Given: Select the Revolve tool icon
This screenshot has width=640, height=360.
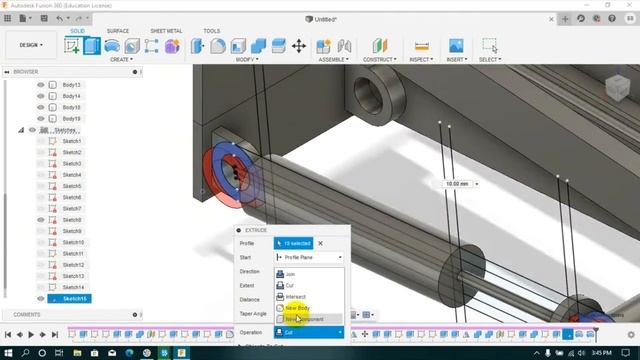Looking at the screenshot, I should pyautogui.click(x=112, y=46).
